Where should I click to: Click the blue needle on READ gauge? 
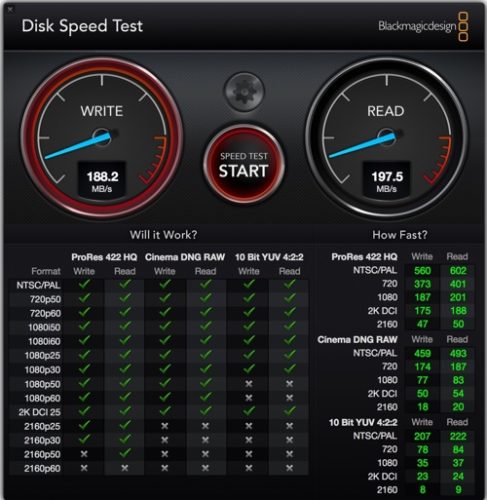(362, 145)
